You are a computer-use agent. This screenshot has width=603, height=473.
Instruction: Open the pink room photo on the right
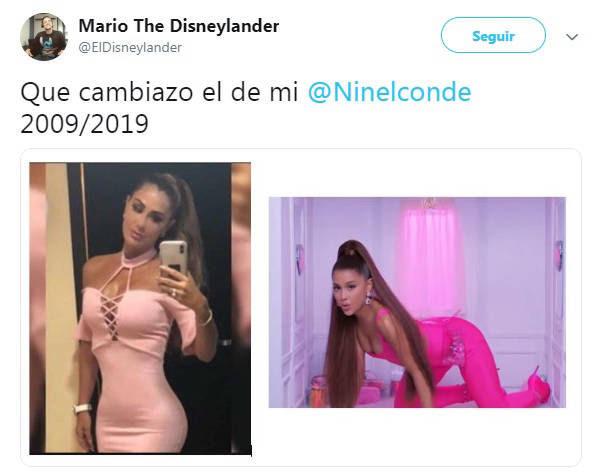point(417,302)
